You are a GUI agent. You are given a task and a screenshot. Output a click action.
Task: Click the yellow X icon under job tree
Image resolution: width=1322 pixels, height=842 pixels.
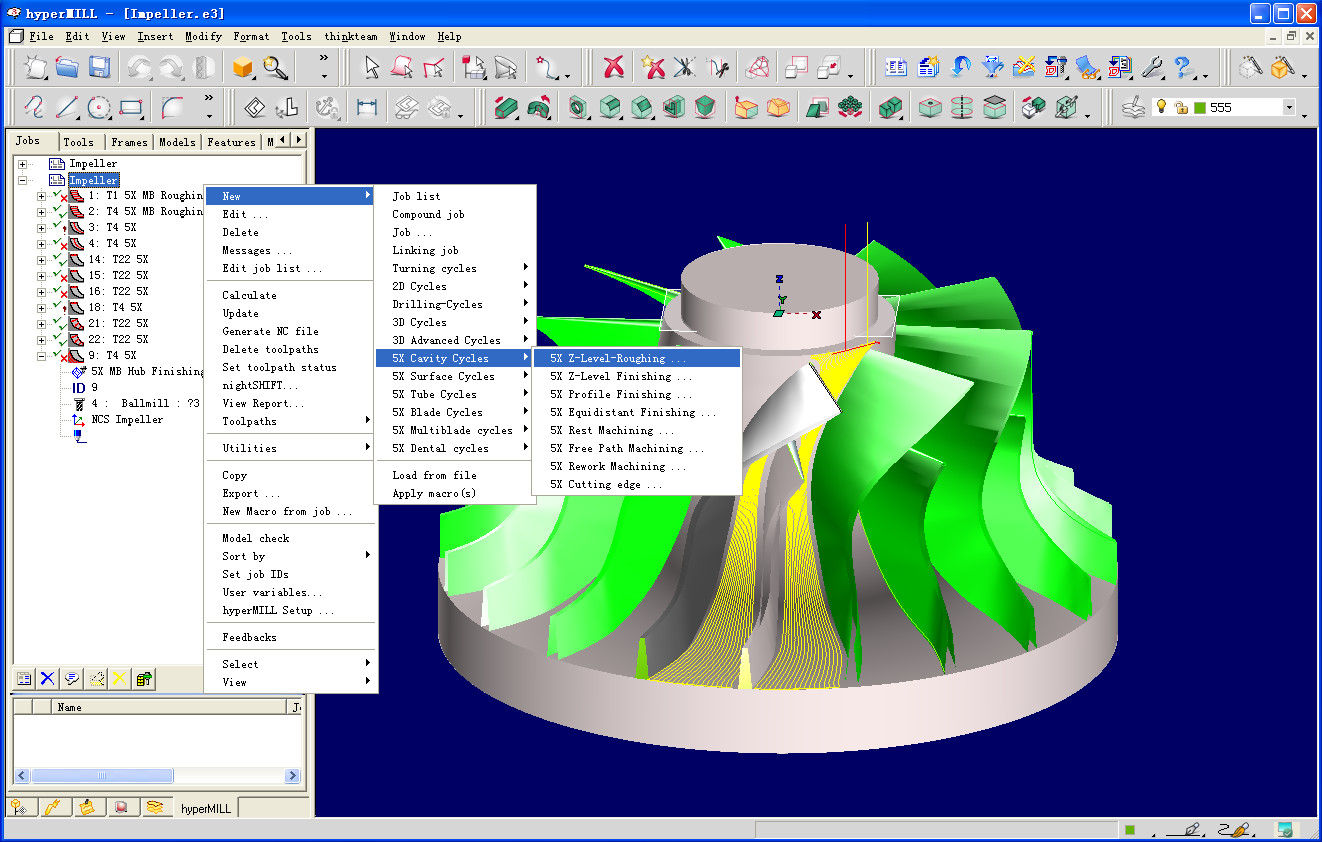(x=119, y=678)
